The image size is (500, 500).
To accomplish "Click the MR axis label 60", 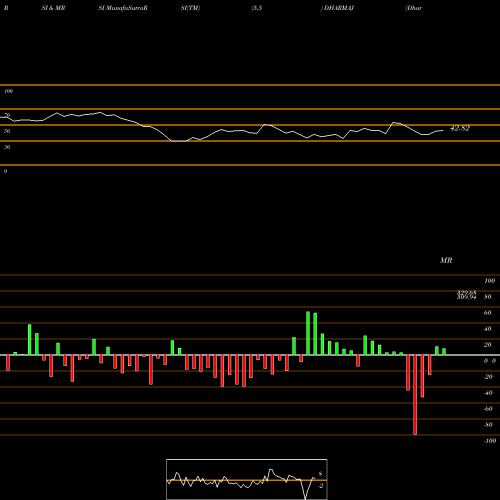I will point(487,312).
